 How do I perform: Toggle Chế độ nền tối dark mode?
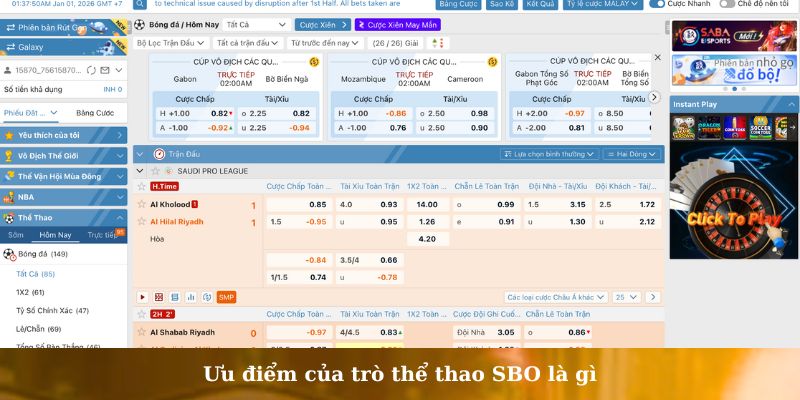728,4
